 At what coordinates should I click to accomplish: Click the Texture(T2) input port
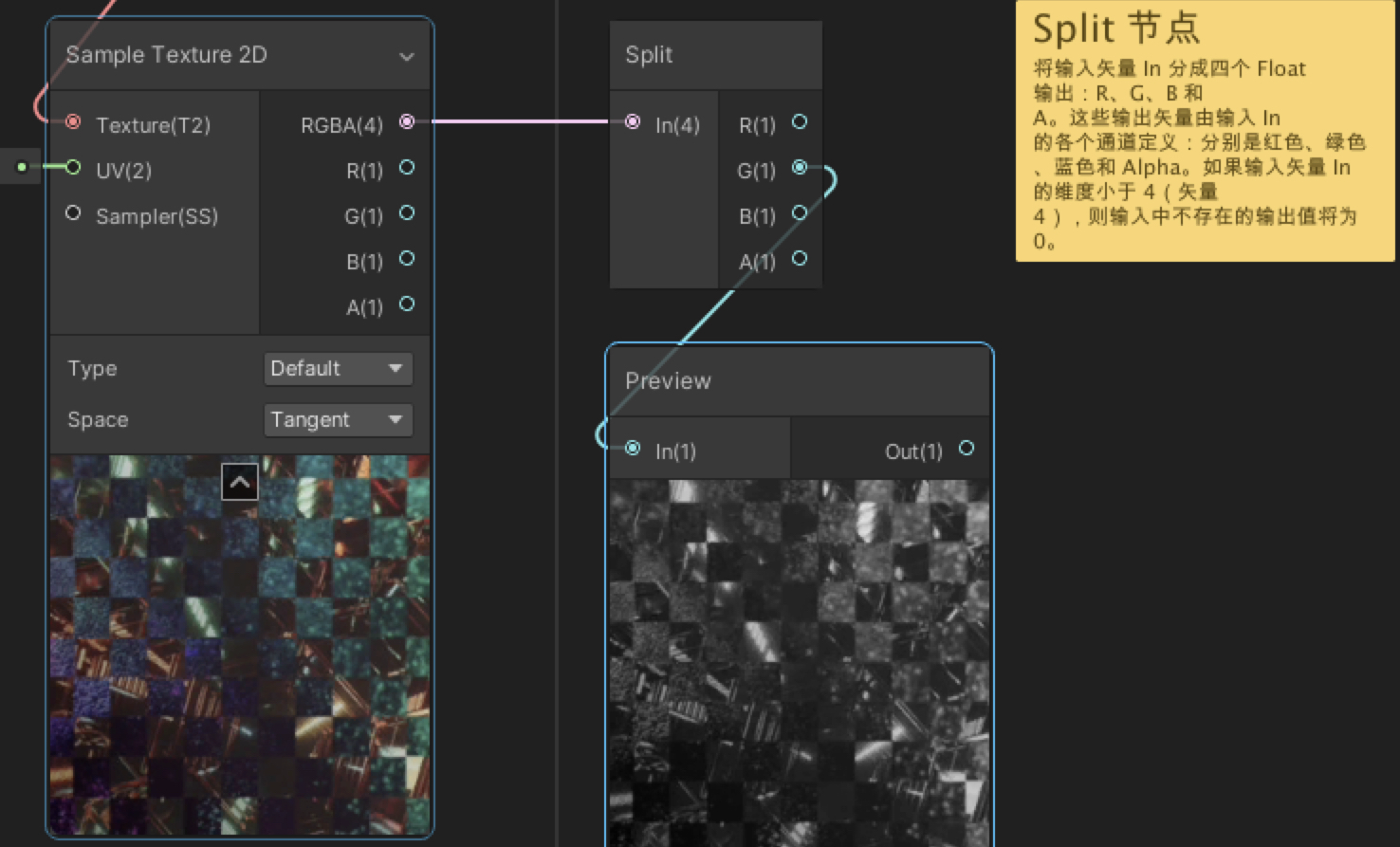pyautogui.click(x=73, y=121)
